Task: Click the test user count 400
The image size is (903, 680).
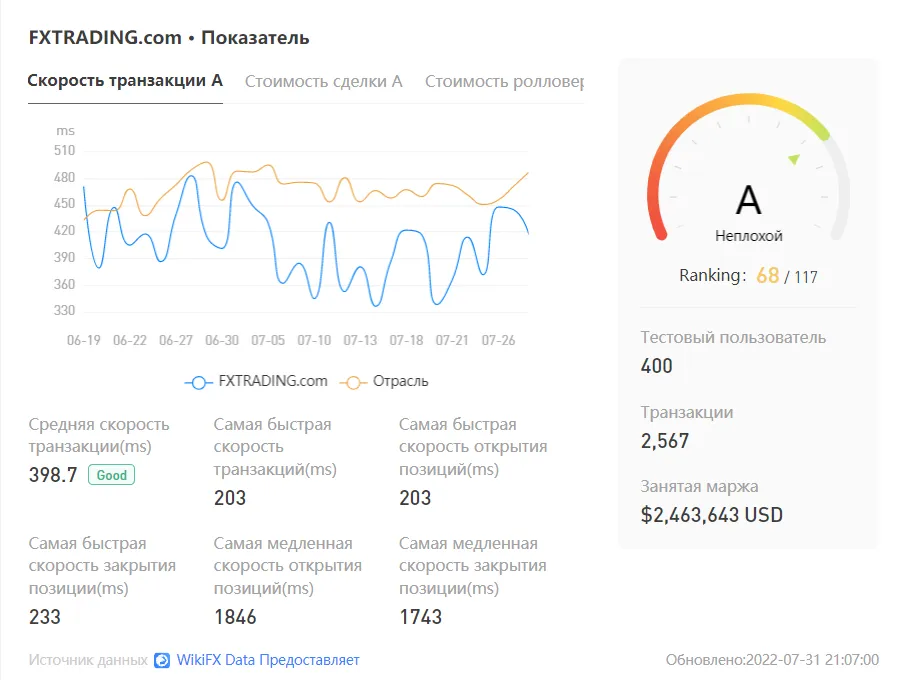Action: [657, 366]
